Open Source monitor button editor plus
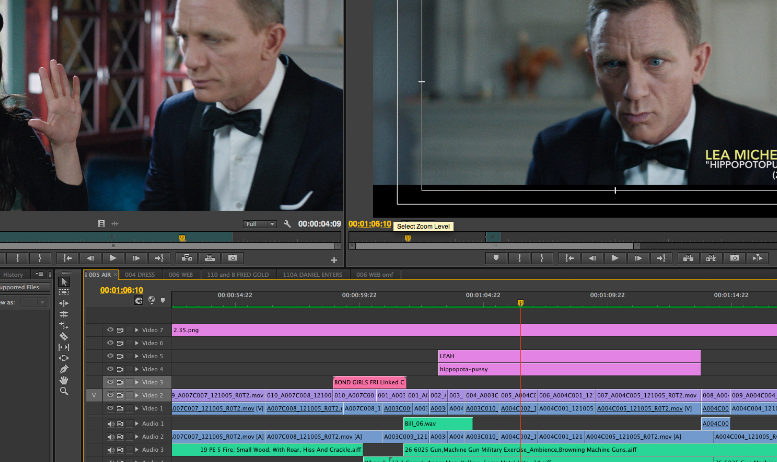 pos(334,260)
